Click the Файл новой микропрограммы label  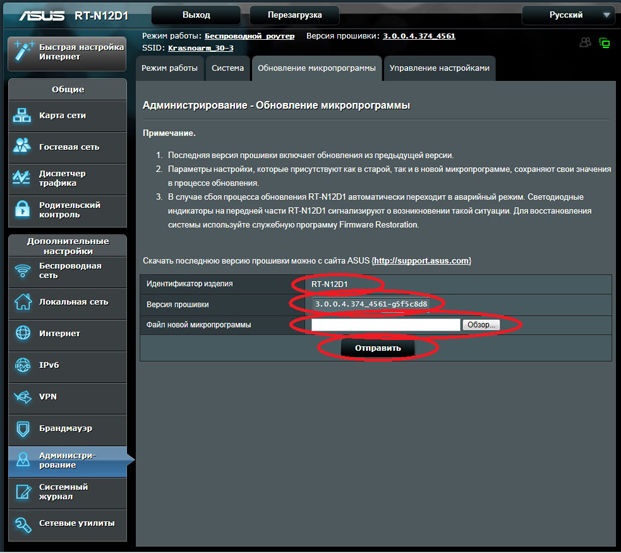click(198, 325)
